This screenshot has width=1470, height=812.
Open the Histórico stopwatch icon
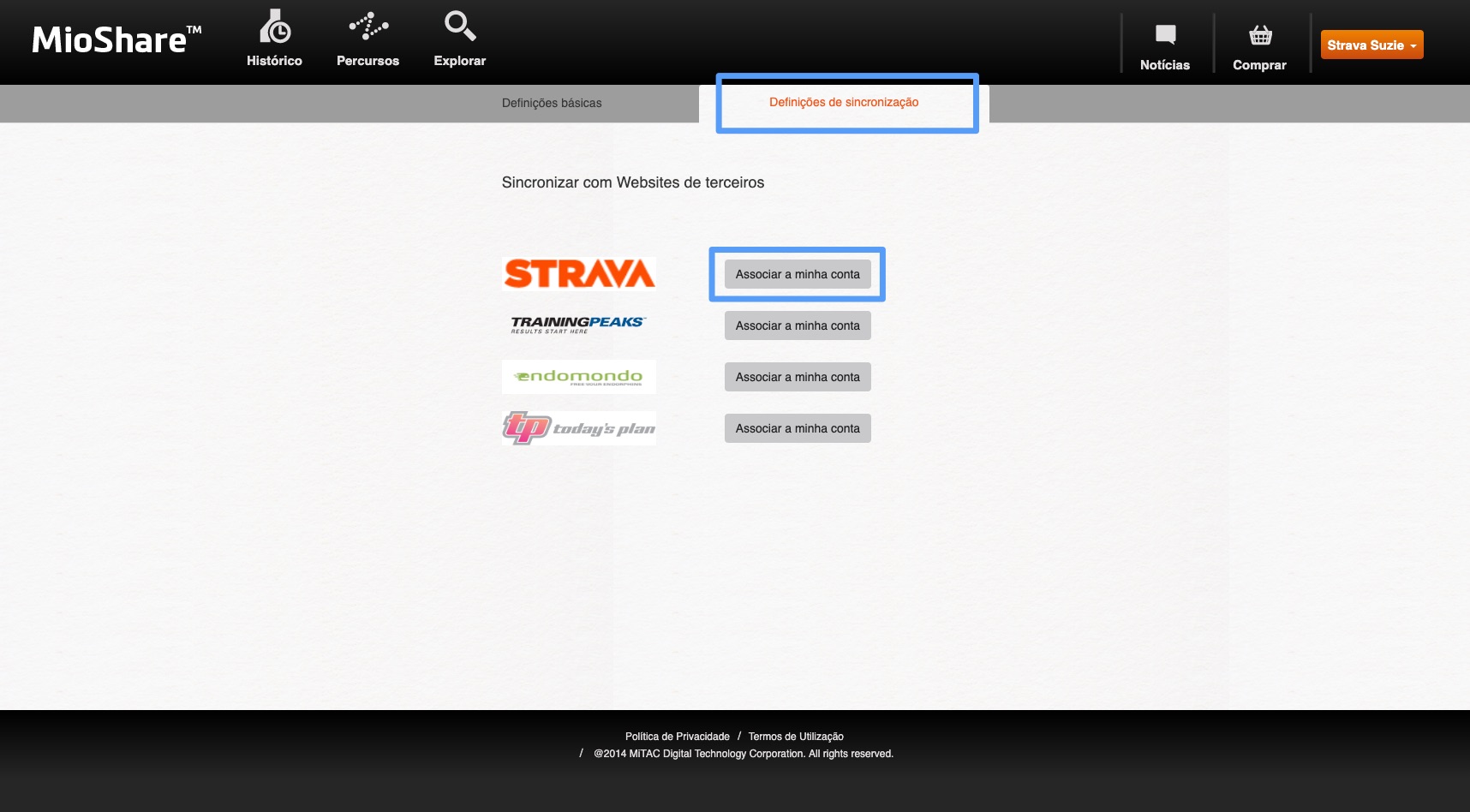(x=275, y=27)
